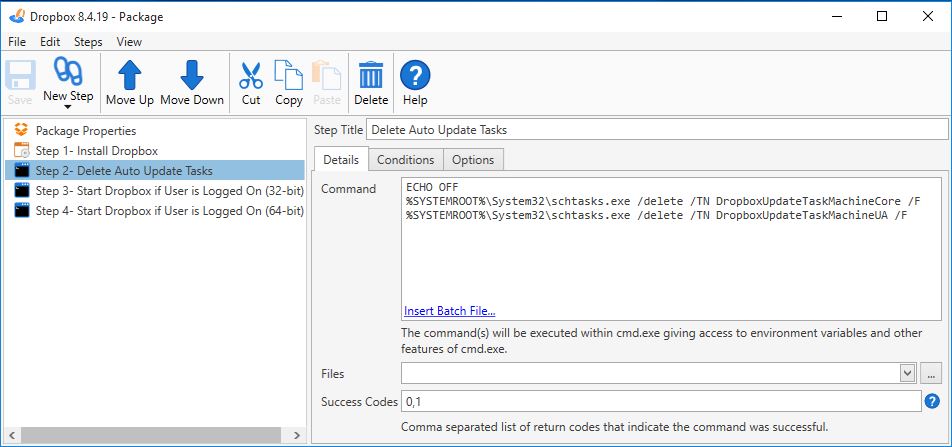Open the View menu
Viewport: 952px width, 447px height.
tap(129, 42)
